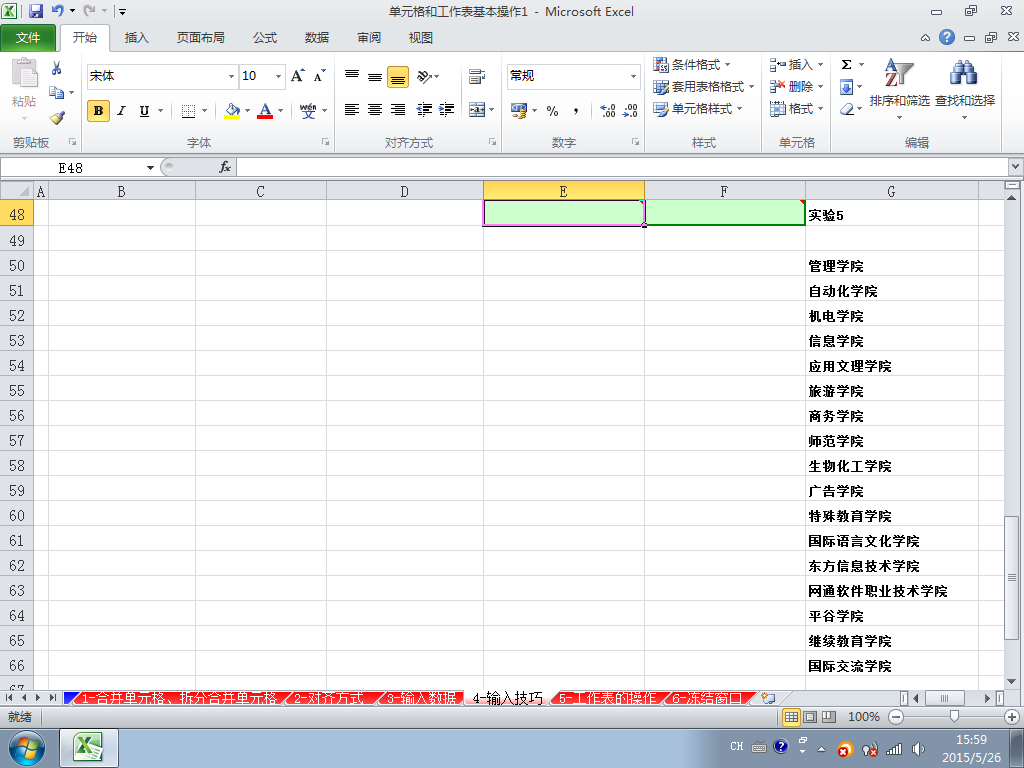The image size is (1024, 768).
Task: Switch to the 插入 ribbon tab
Action: 136,38
